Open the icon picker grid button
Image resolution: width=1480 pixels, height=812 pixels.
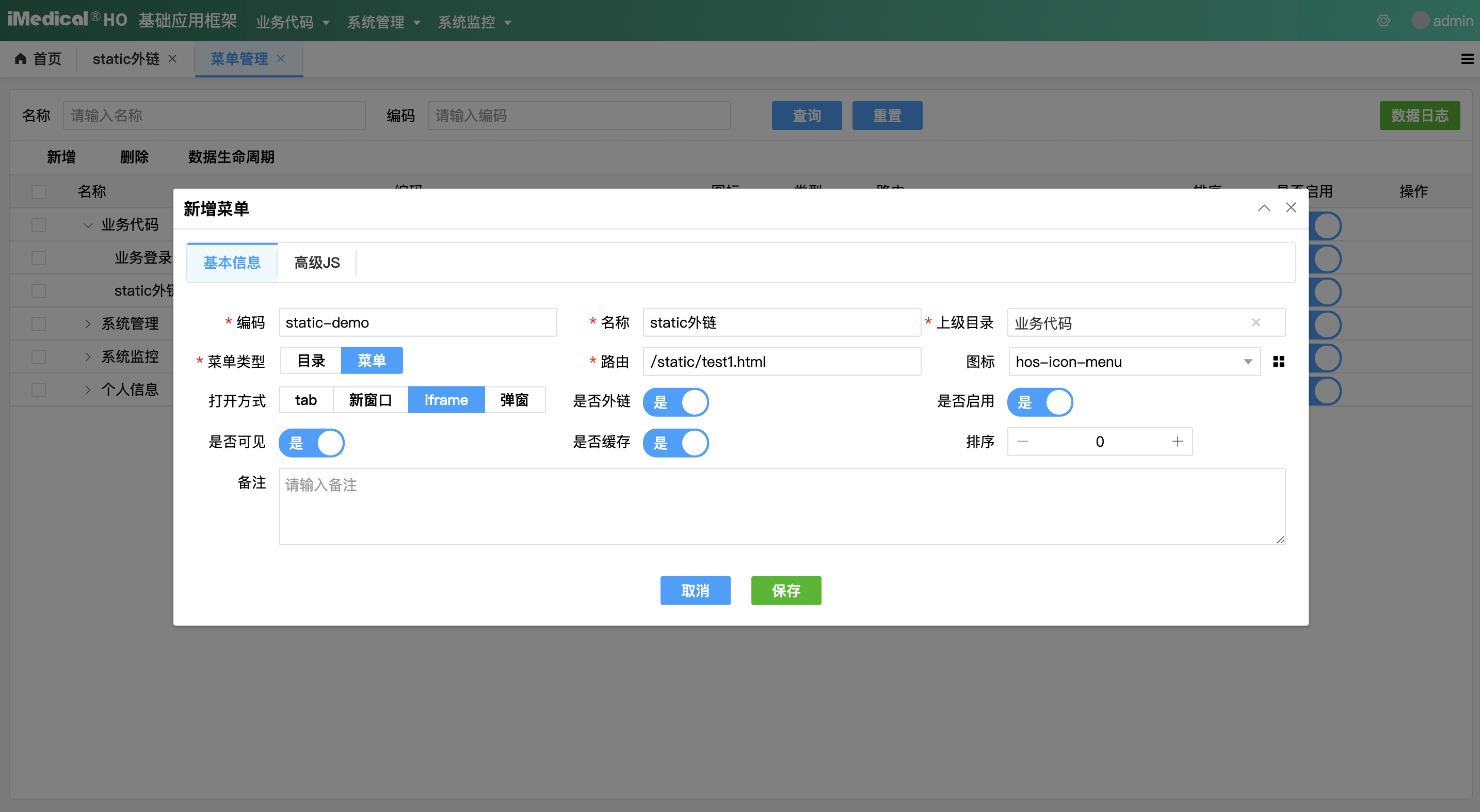[1278, 361]
